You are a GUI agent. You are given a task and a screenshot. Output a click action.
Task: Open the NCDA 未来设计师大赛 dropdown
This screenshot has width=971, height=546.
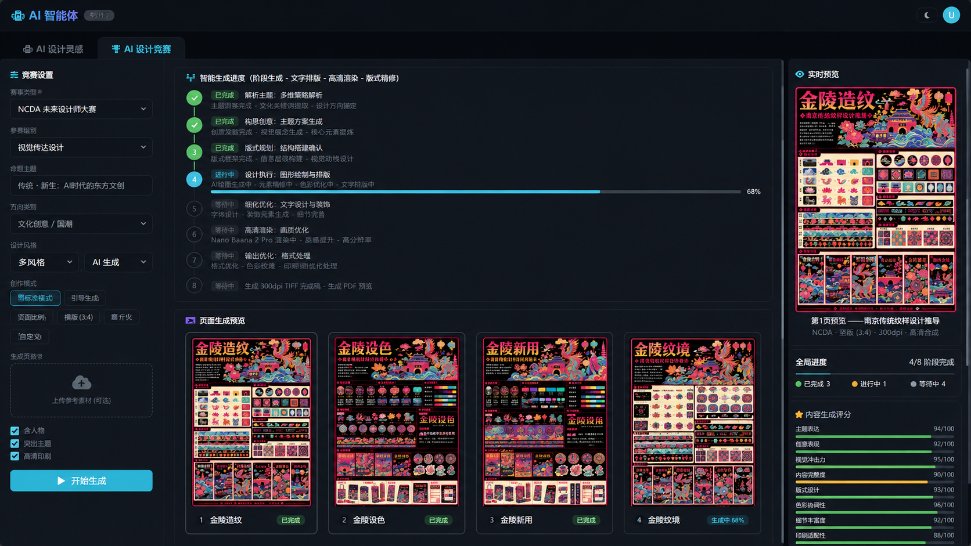(81, 109)
